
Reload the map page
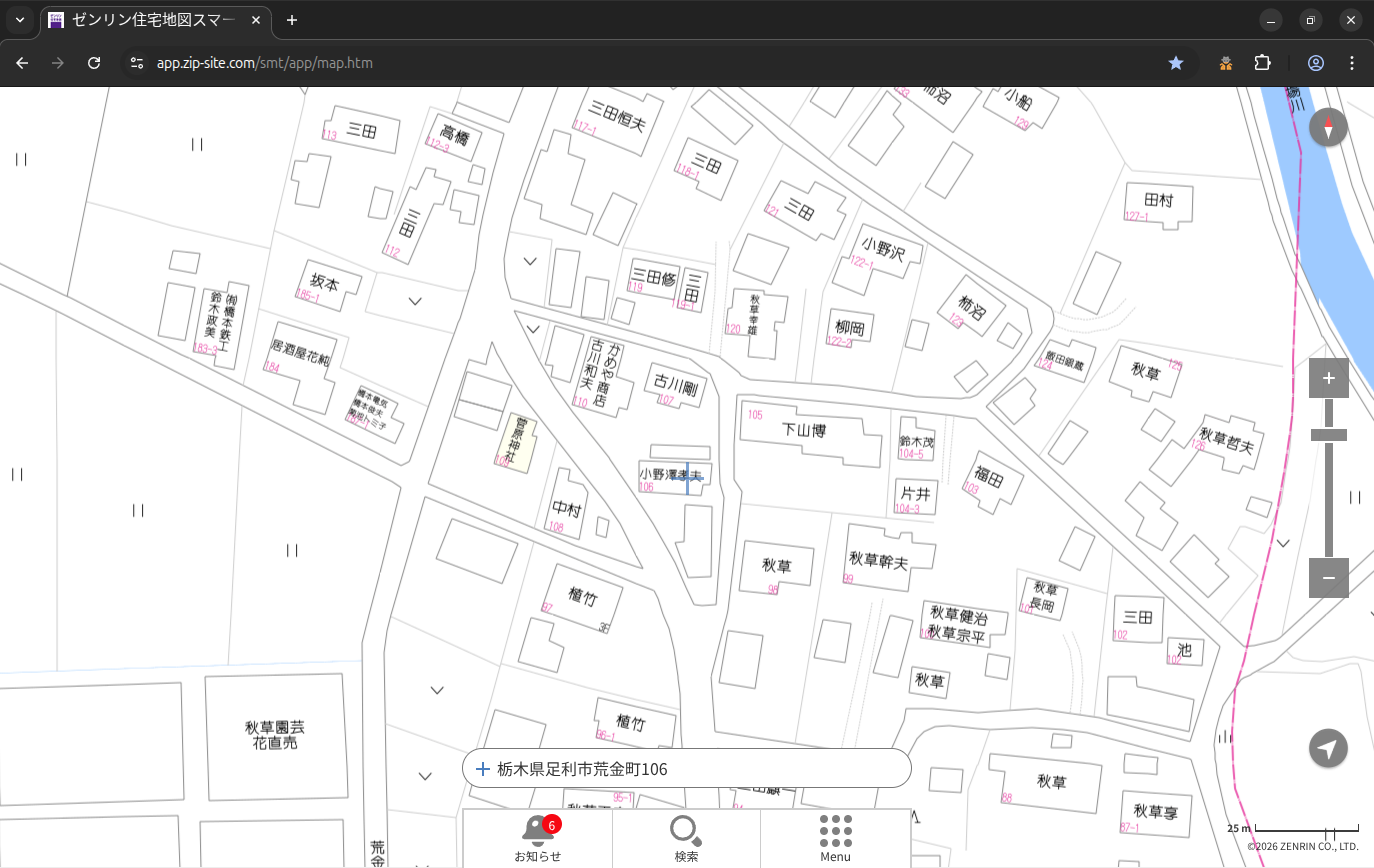[94, 63]
